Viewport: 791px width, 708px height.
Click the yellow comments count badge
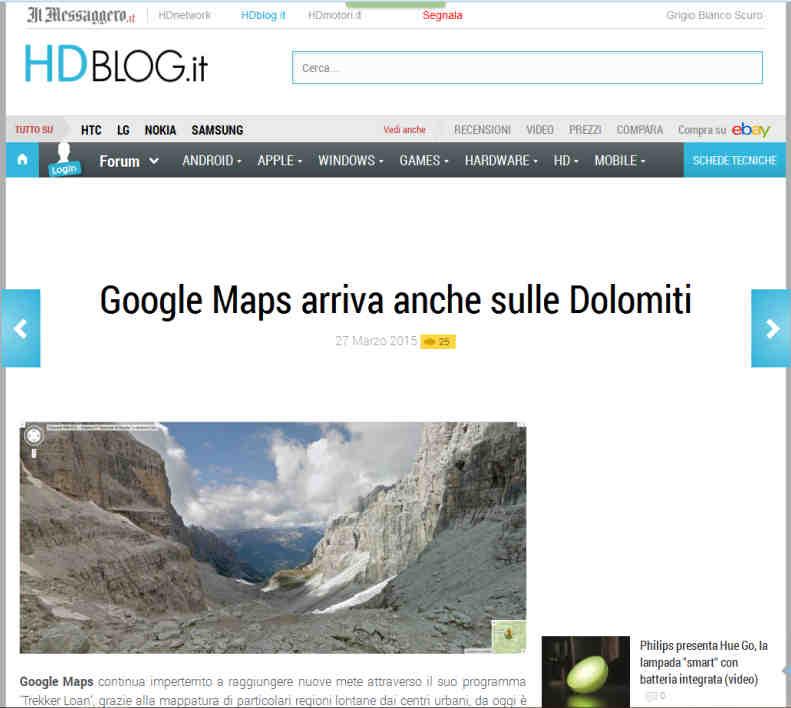(438, 342)
